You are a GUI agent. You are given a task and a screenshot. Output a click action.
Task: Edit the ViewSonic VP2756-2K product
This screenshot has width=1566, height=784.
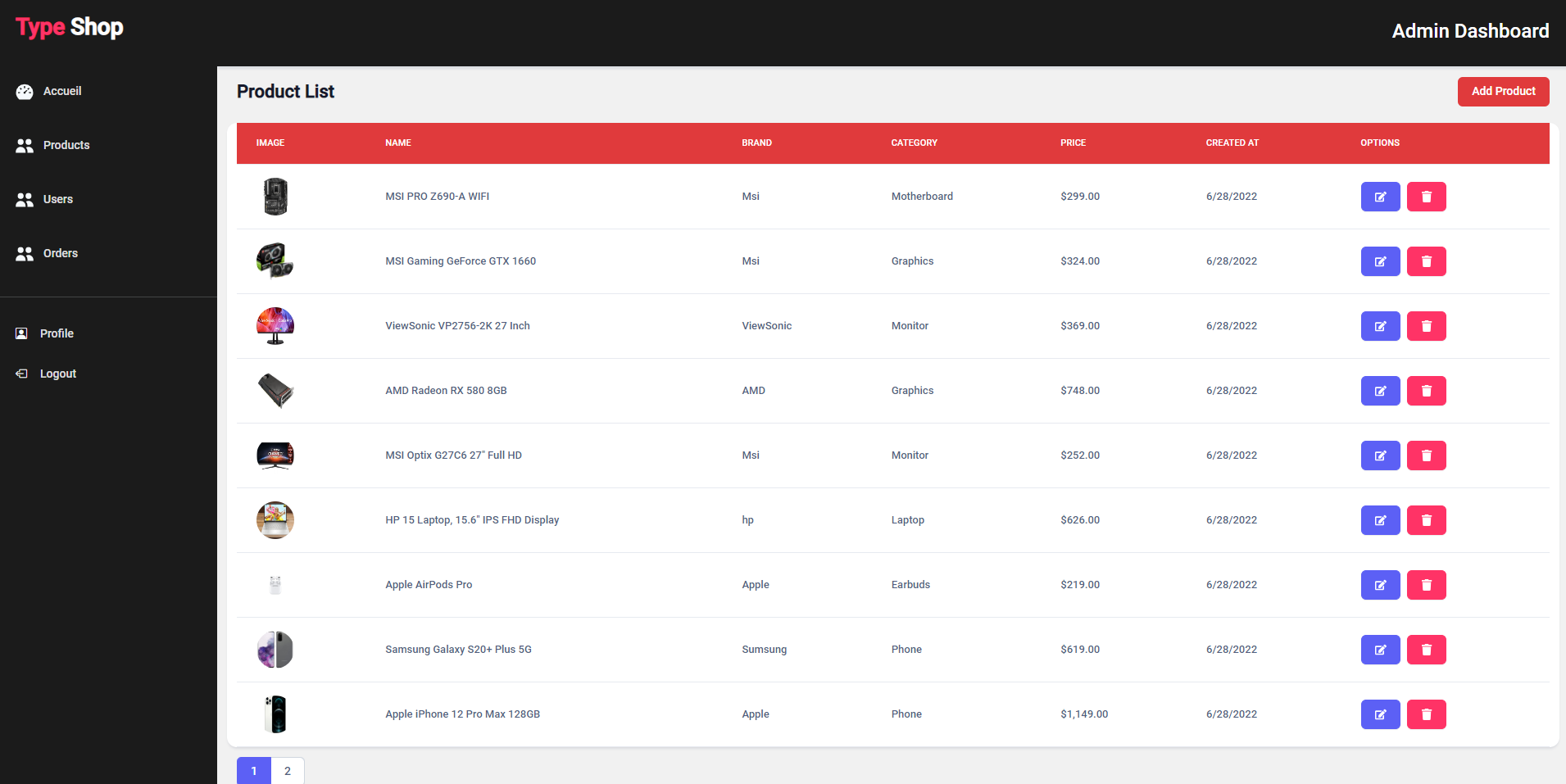(1380, 326)
